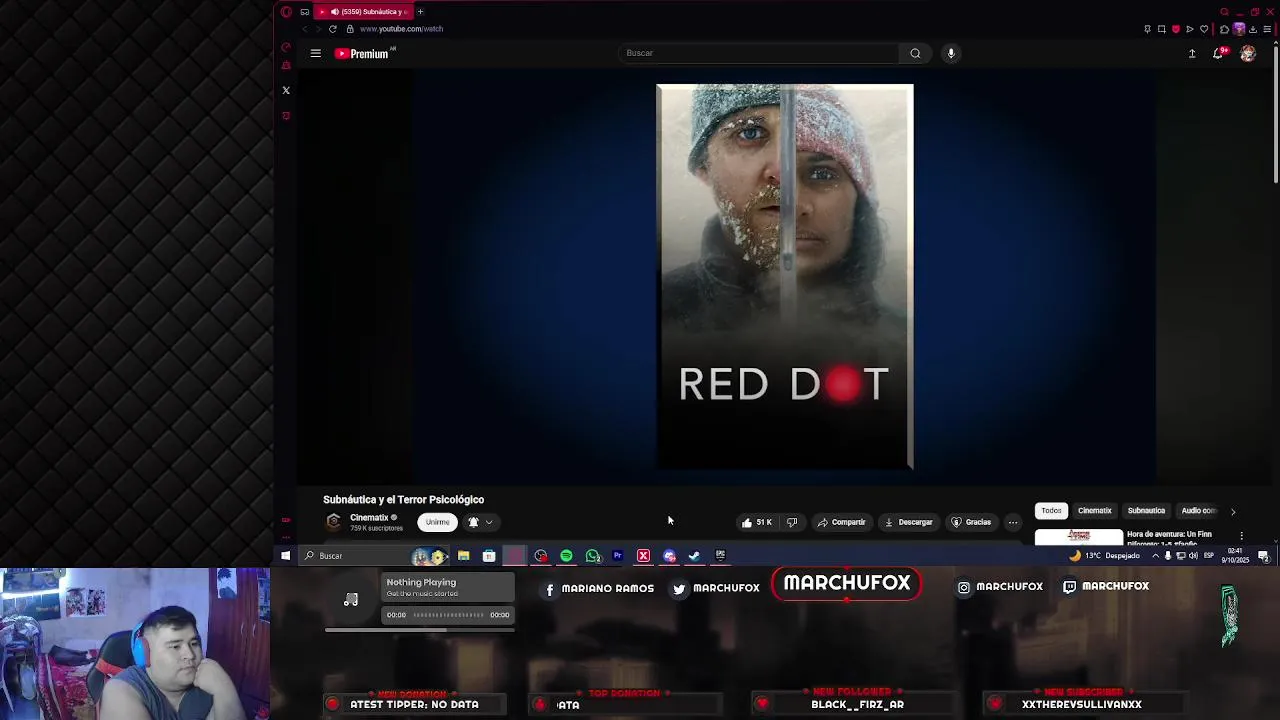Open the Windows Start button
Screen dimensions: 1280x720
(286, 556)
